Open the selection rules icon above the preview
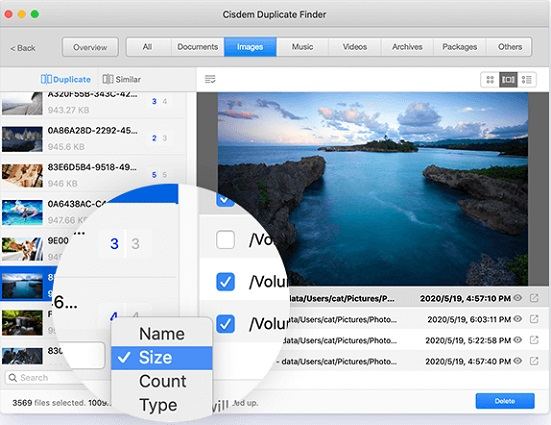Image resolution: width=551 pixels, height=425 pixels. point(210,79)
